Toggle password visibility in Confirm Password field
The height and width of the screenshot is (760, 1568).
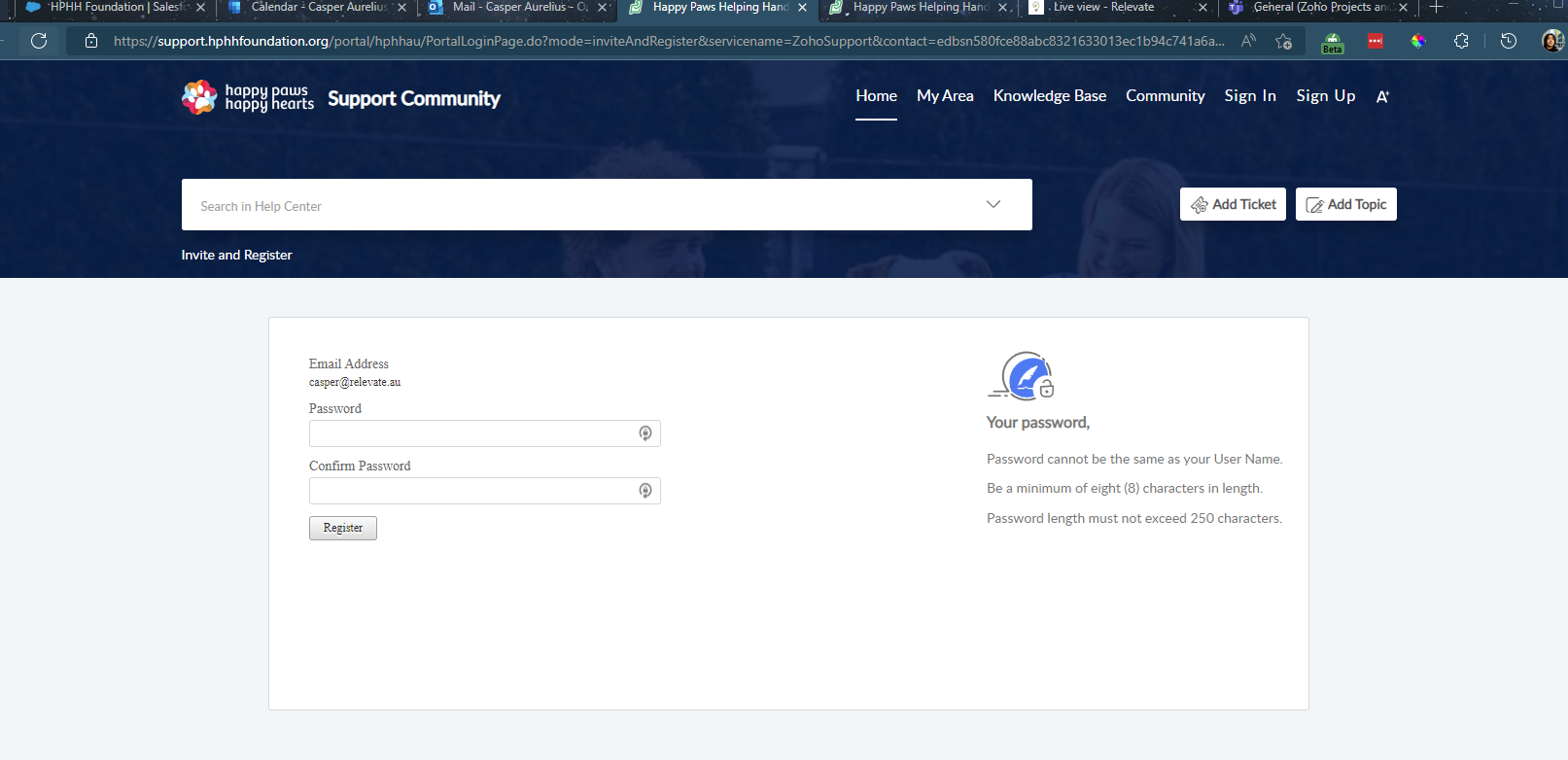pos(645,491)
